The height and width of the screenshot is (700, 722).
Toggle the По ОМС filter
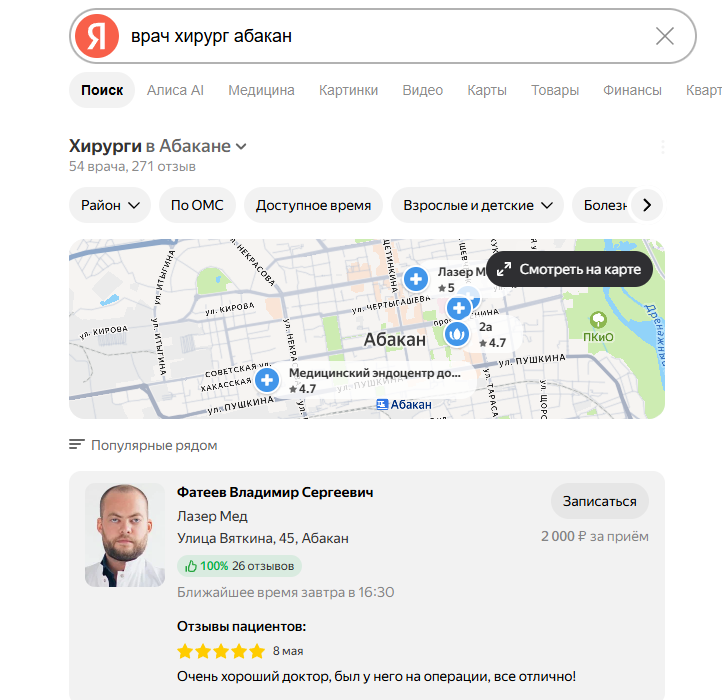pos(197,205)
